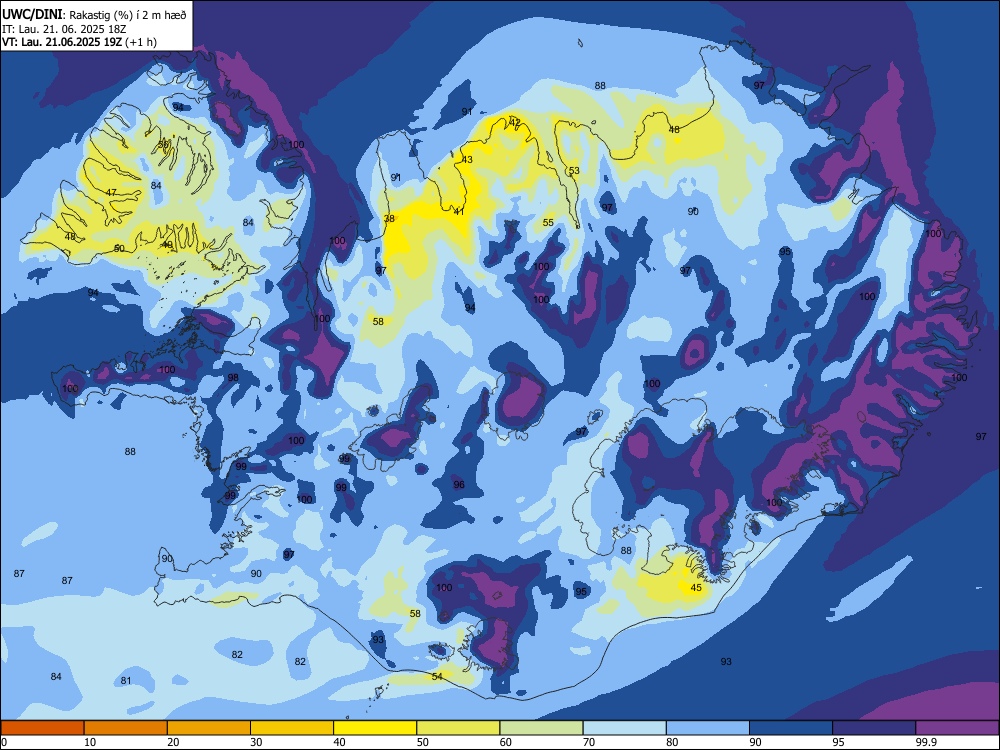Click the '38' humidity value on the map
This screenshot has height=750, width=1000.
(x=389, y=218)
